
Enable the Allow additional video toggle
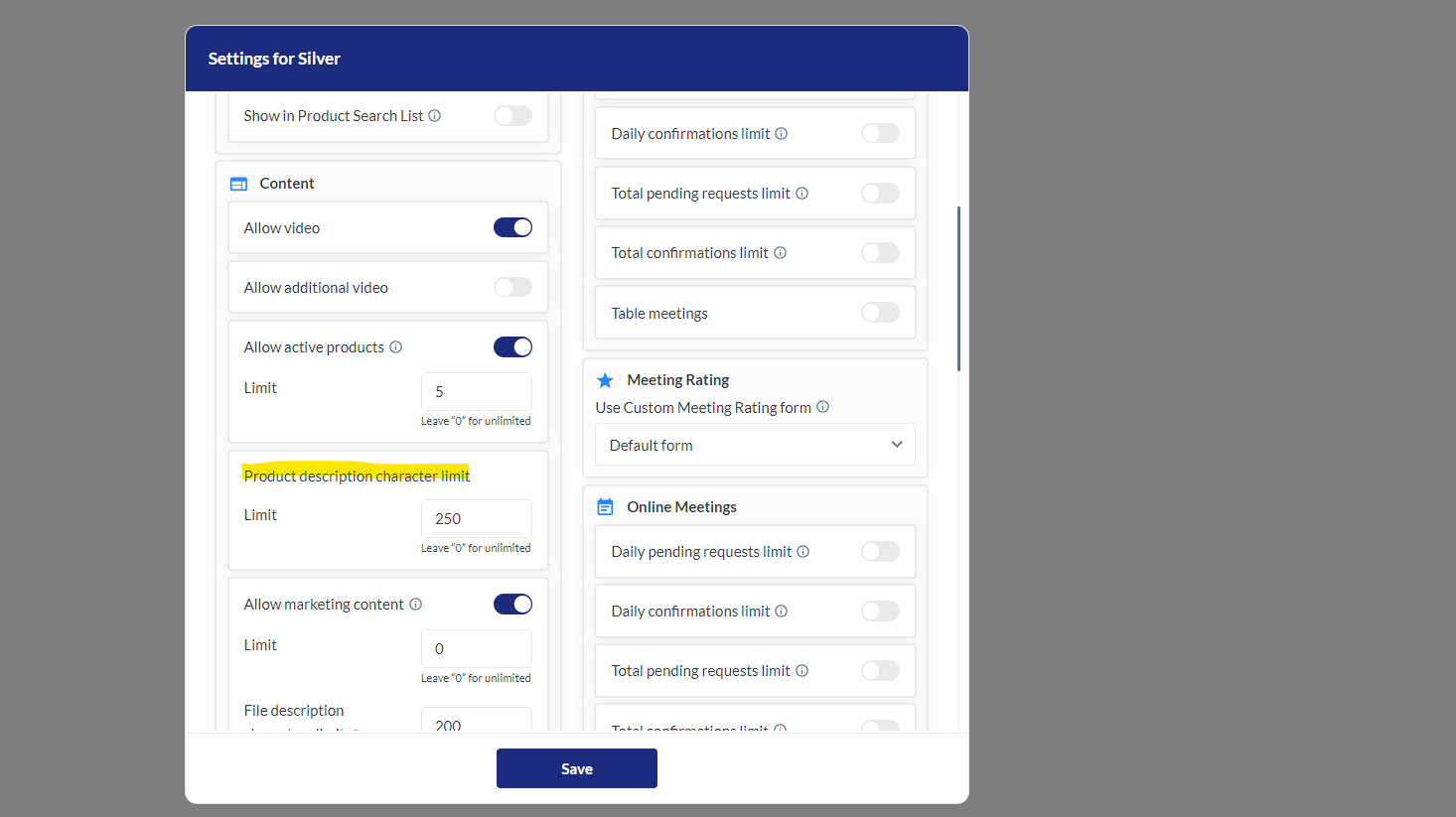(512, 288)
